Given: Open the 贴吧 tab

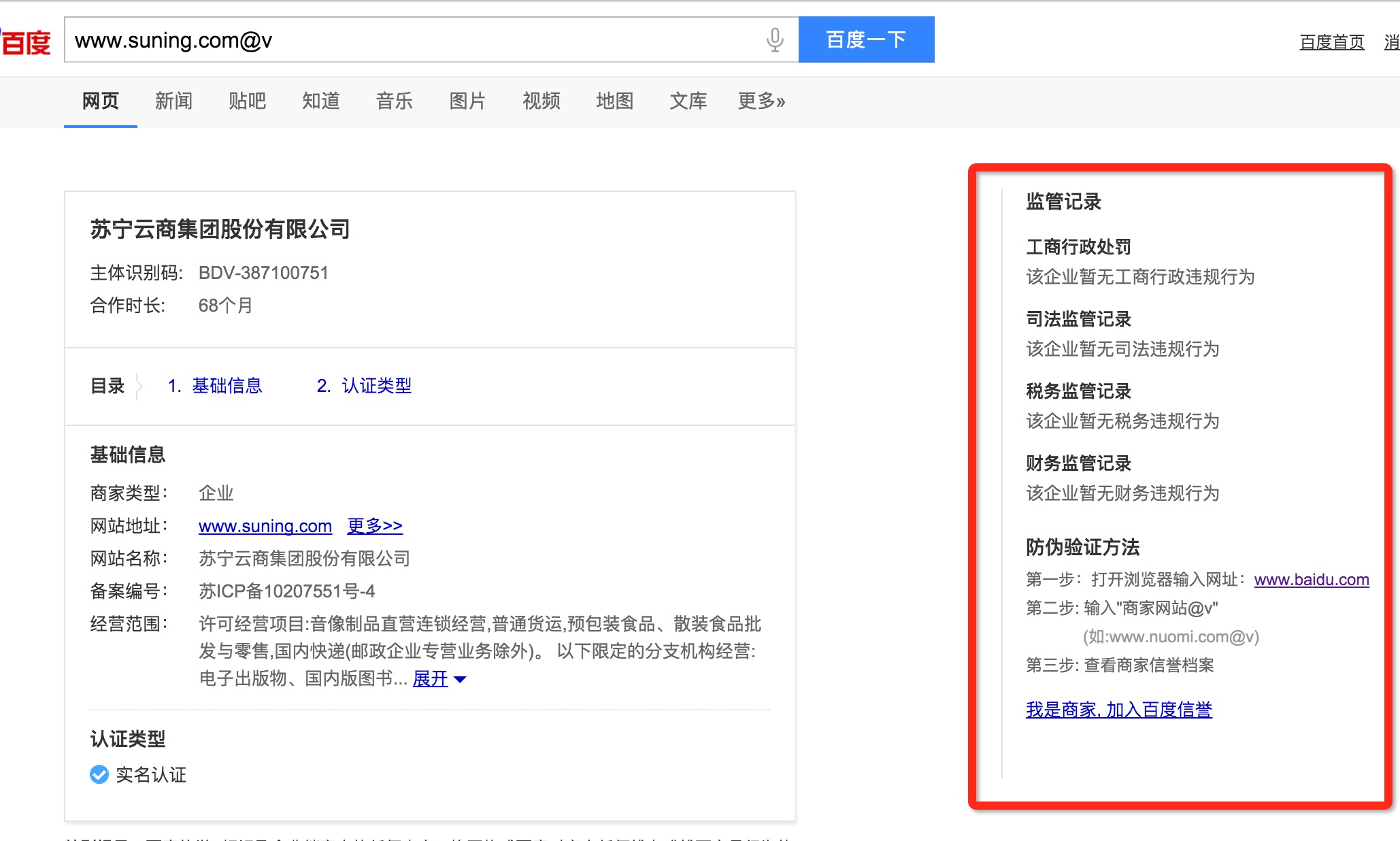Looking at the screenshot, I should [x=247, y=101].
